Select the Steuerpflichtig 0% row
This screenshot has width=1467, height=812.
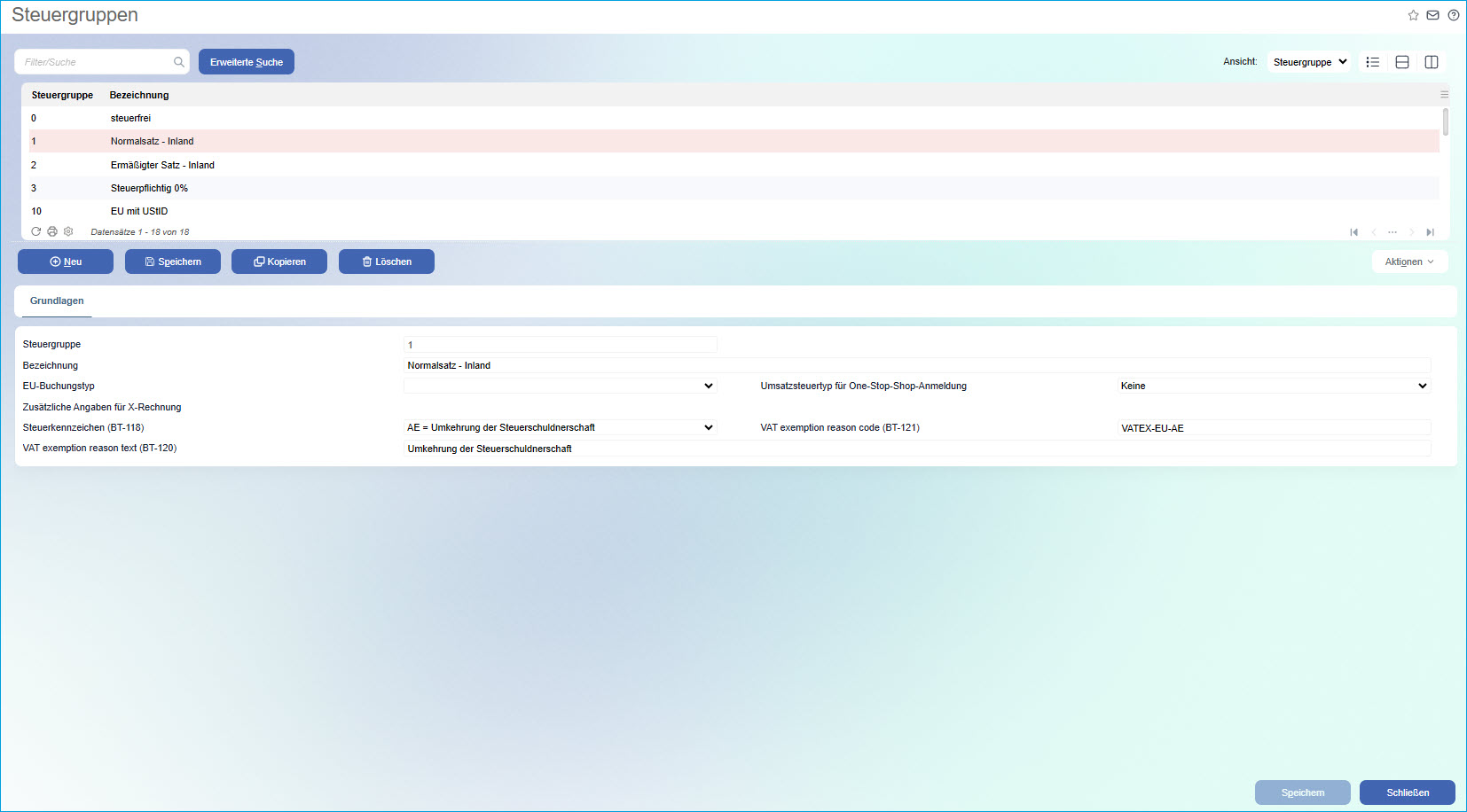point(734,188)
